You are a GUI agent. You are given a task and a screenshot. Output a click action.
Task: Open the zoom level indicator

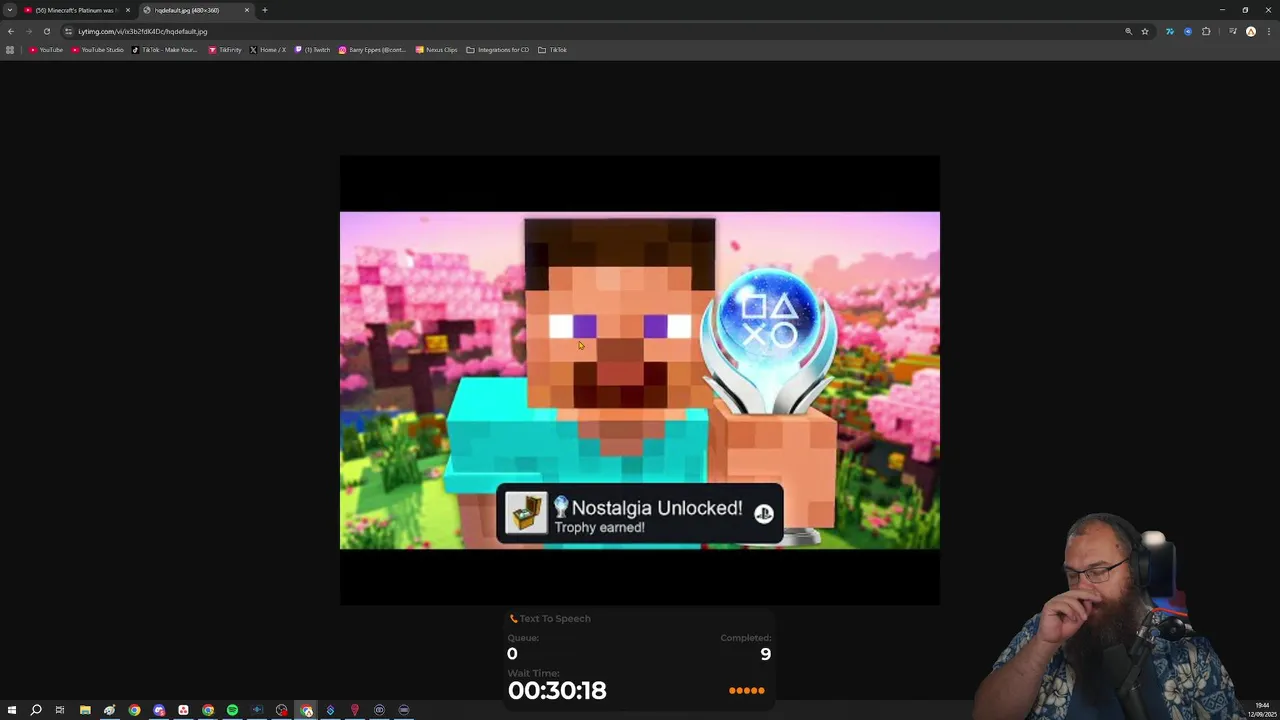point(1129,31)
